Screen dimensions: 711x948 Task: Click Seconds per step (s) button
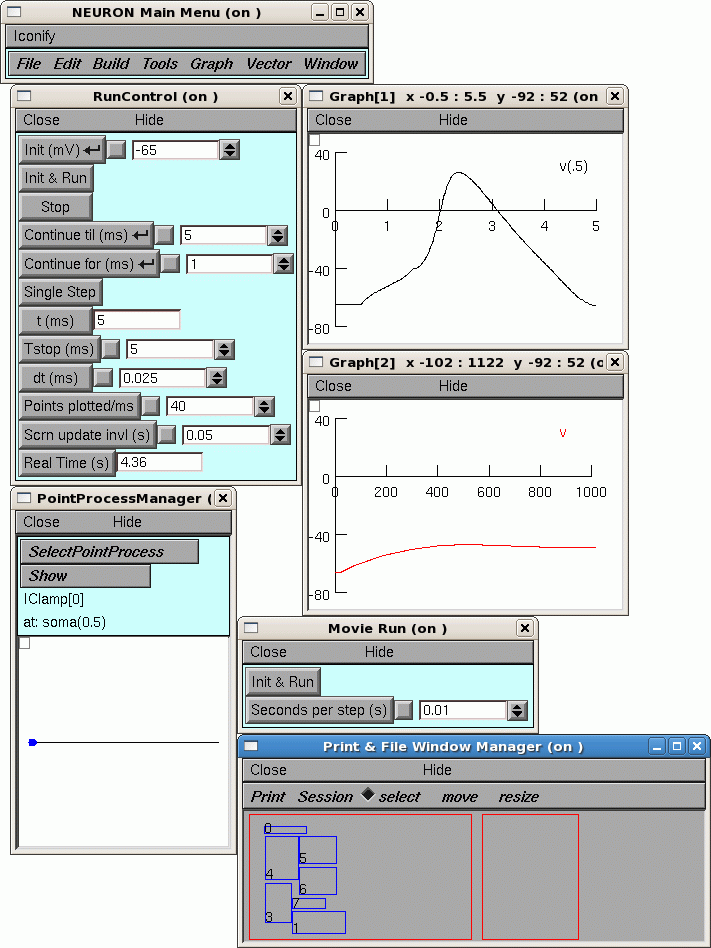(x=319, y=710)
